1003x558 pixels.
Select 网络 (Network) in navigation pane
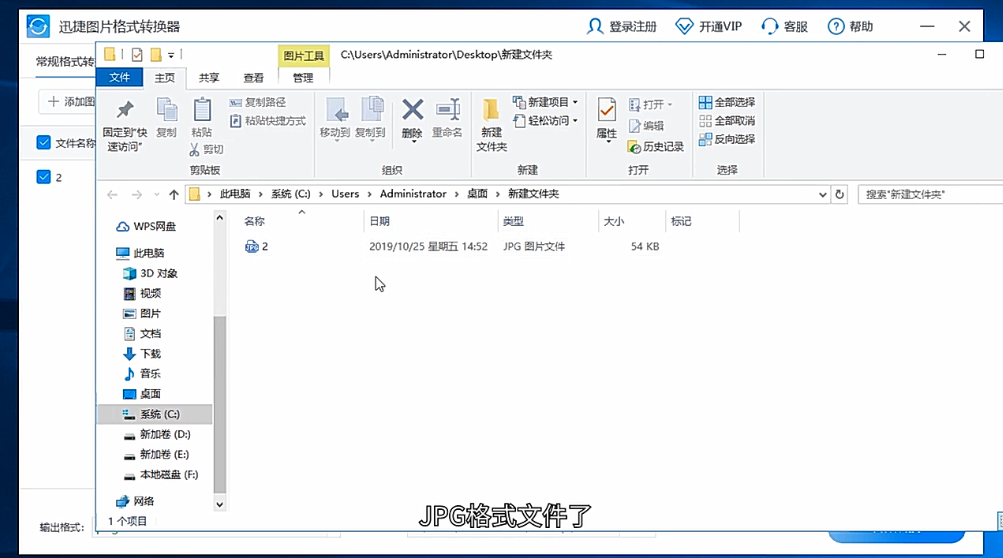(x=136, y=501)
